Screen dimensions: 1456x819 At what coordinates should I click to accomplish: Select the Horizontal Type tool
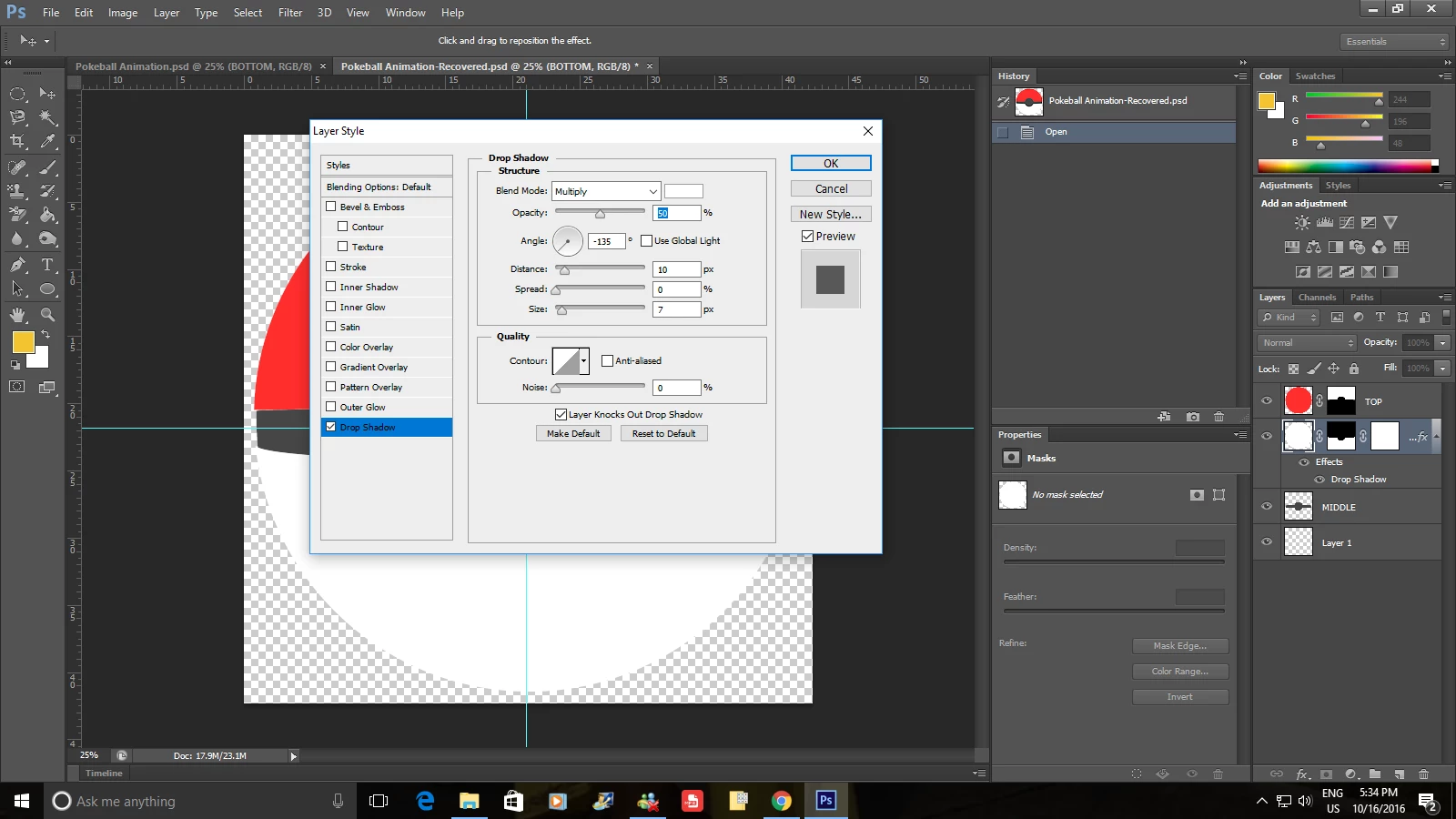[x=47, y=265]
